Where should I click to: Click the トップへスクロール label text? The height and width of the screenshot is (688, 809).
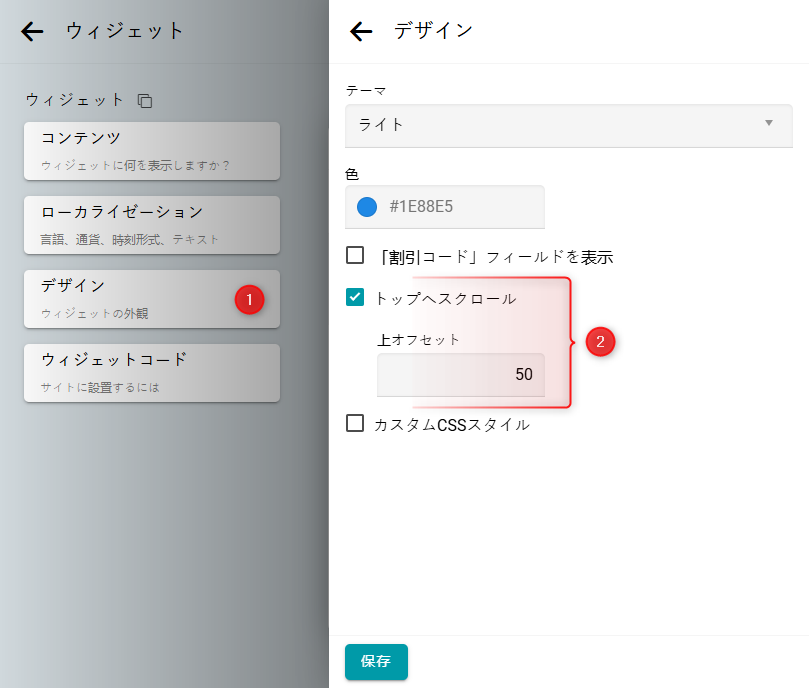[x=446, y=298]
